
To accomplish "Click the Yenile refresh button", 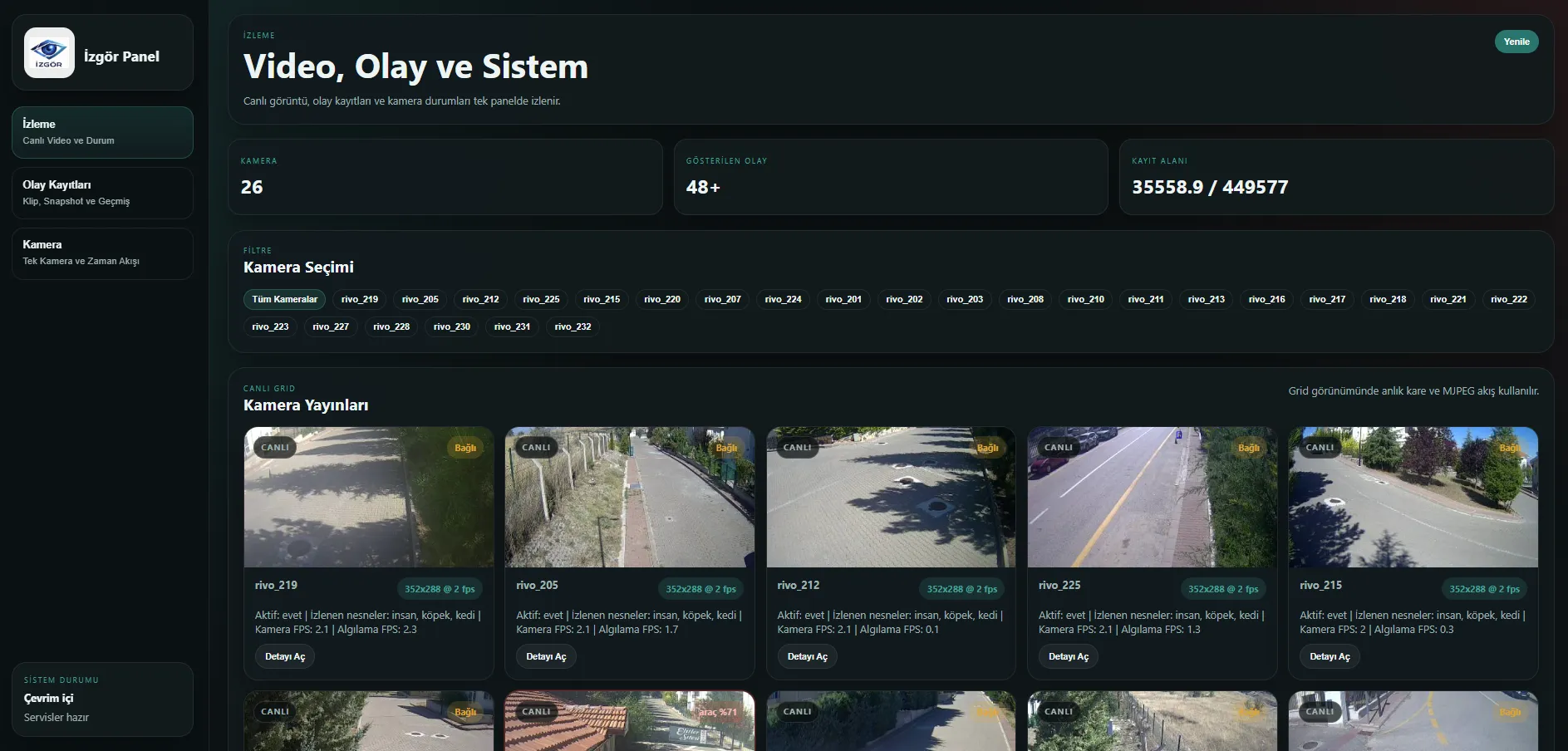I will point(1516,42).
